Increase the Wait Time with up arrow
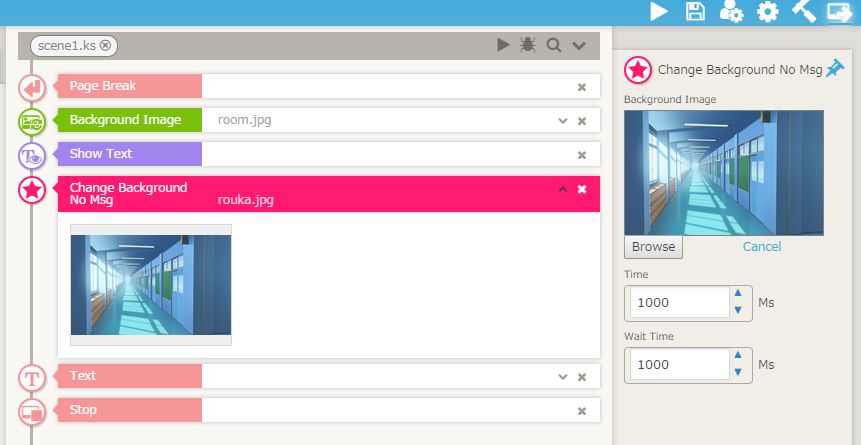 pos(738,355)
